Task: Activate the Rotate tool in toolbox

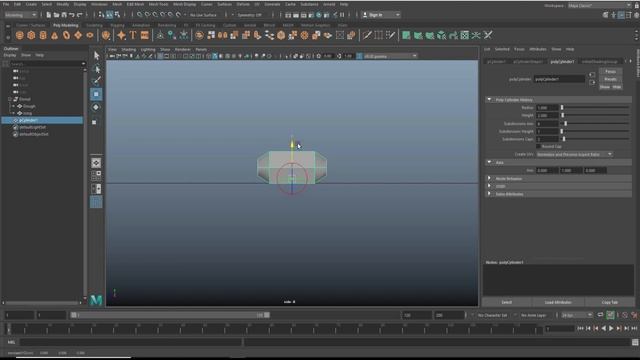Action: [96, 107]
